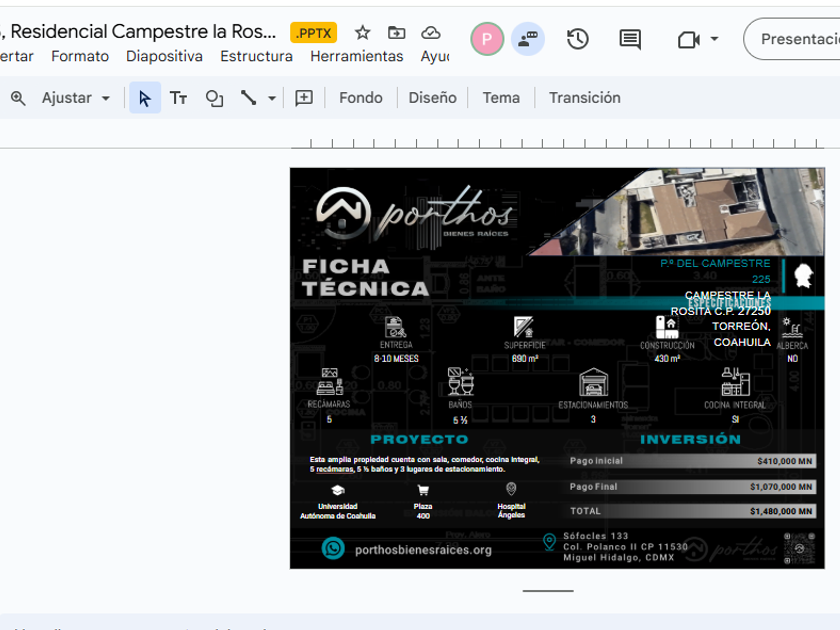Check the cloud document status icon

tap(431, 33)
